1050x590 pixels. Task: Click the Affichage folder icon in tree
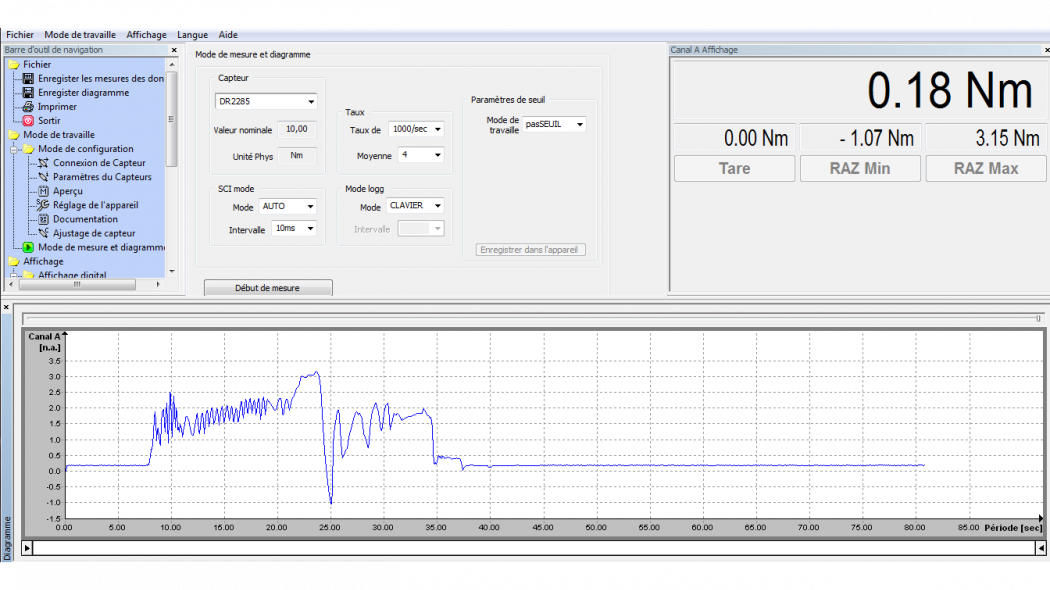point(13,261)
